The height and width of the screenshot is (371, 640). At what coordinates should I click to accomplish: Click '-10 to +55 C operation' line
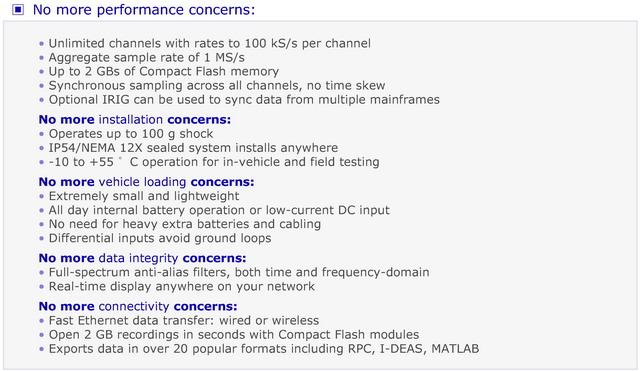coord(214,162)
